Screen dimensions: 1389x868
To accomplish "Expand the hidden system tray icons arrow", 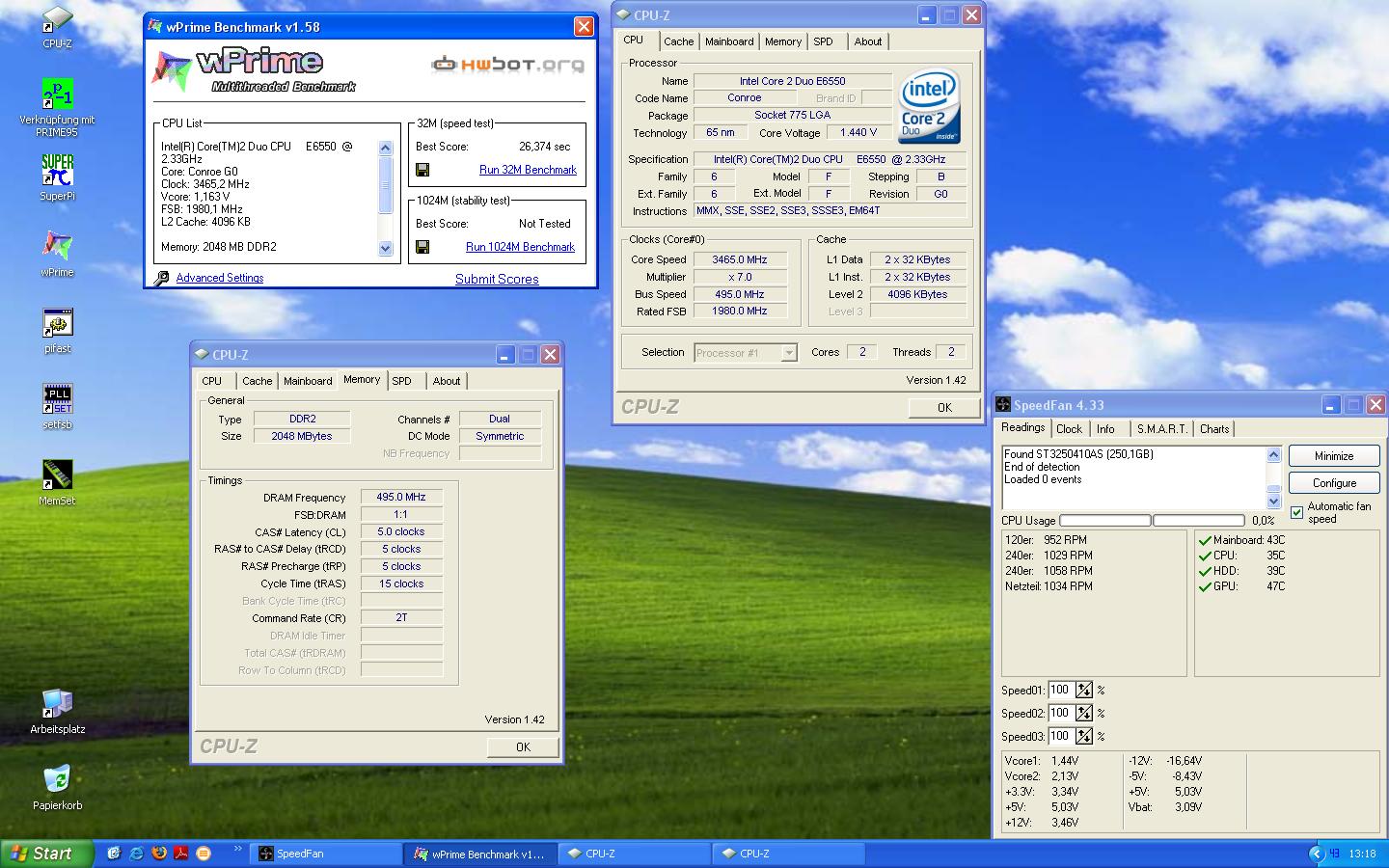I will (1316, 854).
